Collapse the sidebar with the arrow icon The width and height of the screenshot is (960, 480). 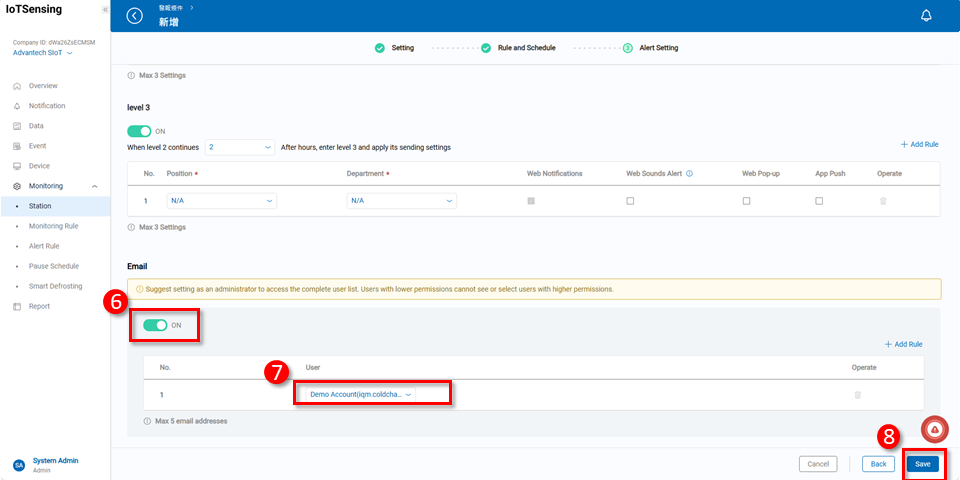(105, 9)
